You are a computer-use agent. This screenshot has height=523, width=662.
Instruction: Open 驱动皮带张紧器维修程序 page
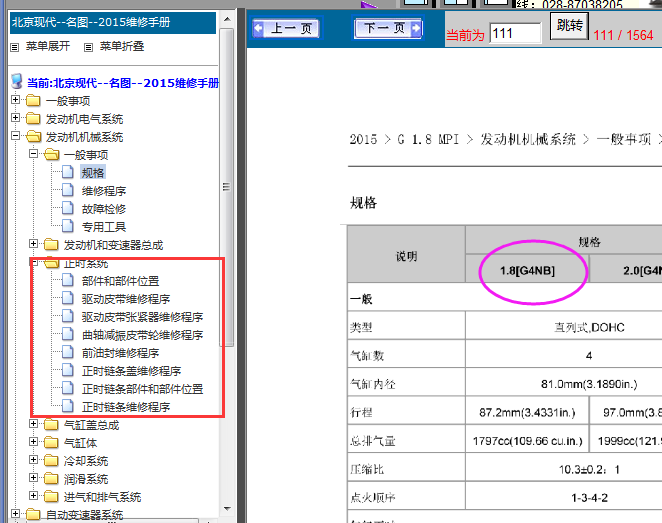point(142,317)
